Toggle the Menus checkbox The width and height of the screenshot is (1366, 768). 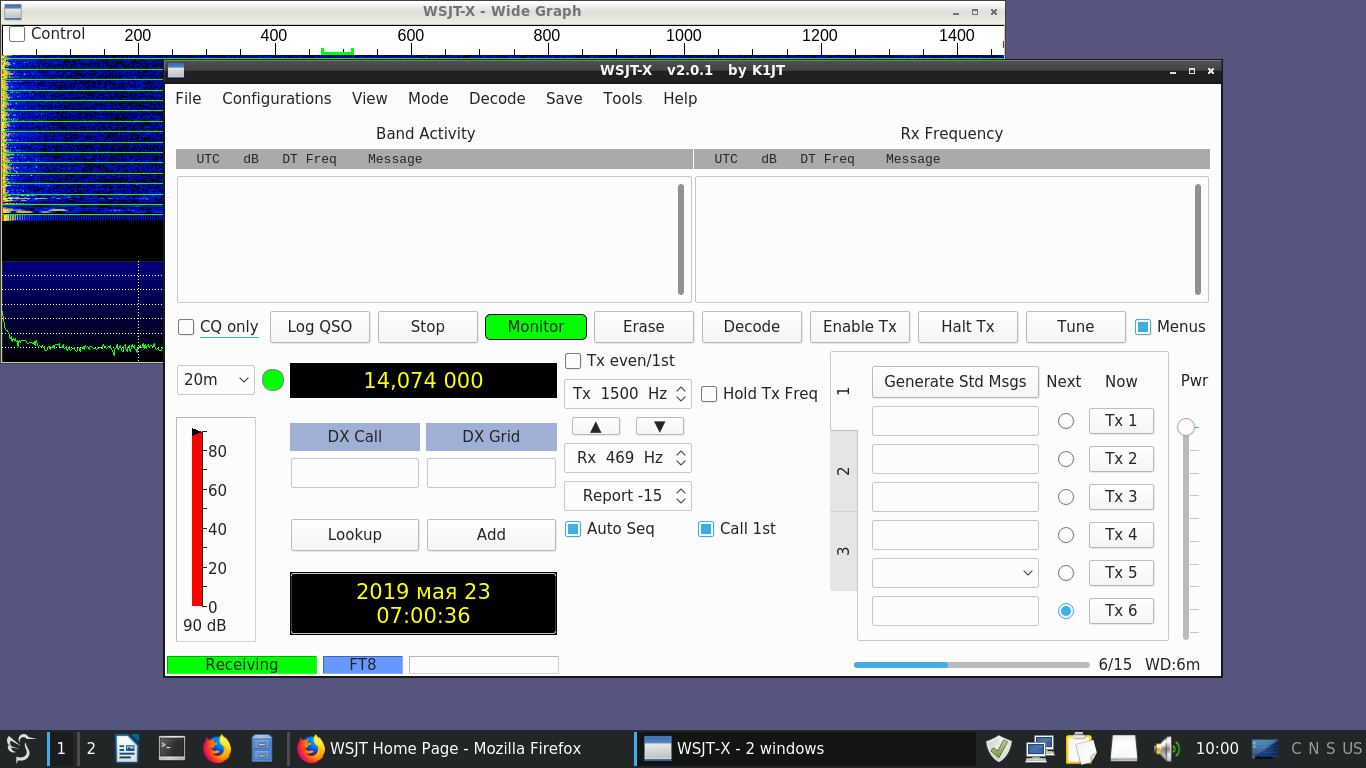pyautogui.click(x=1143, y=327)
